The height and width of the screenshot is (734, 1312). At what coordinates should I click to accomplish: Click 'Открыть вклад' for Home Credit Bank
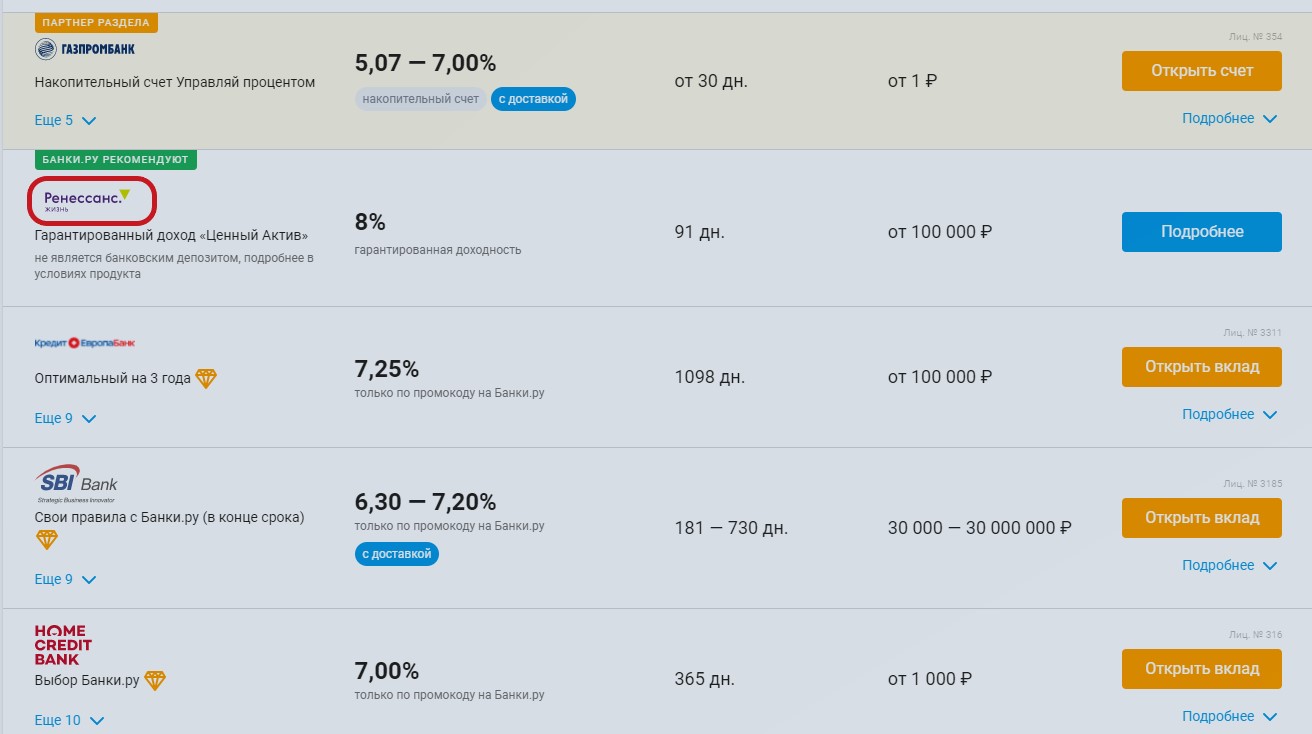pyautogui.click(x=1202, y=669)
